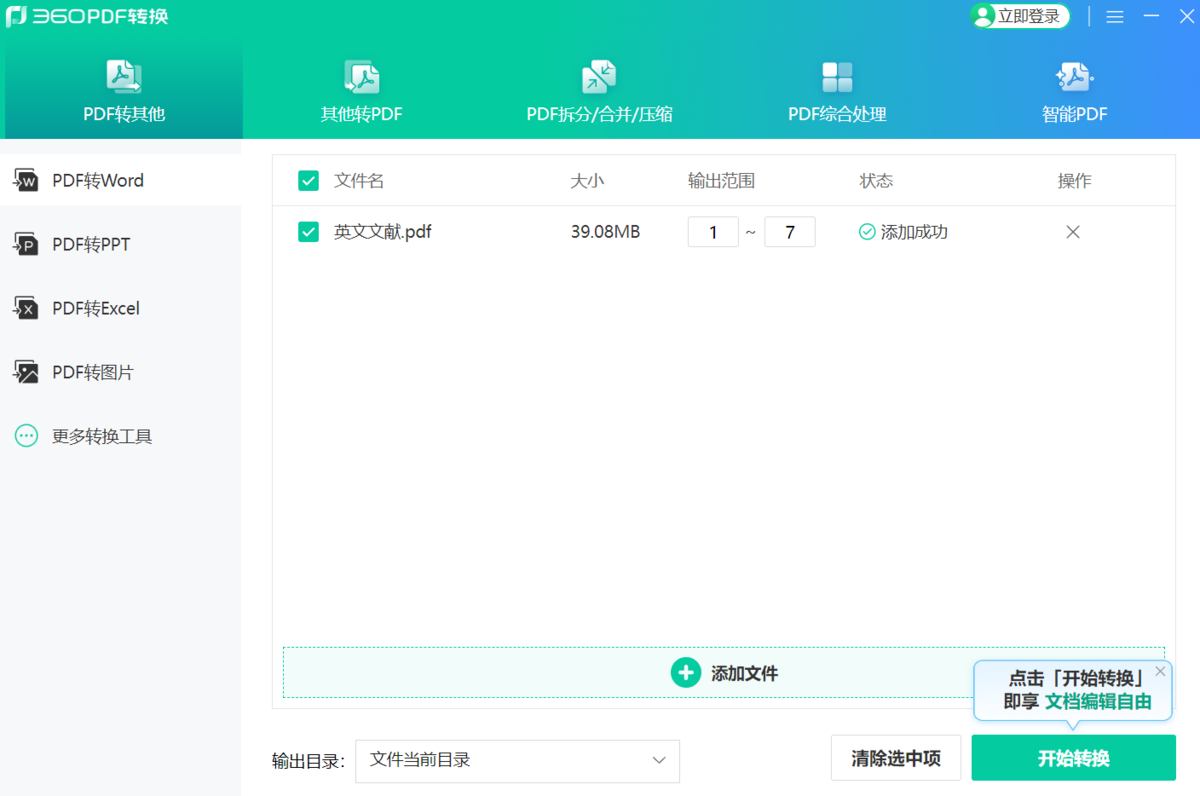This screenshot has height=796, width=1200.
Task: Open the 输出目录 output folder dropdown
Action: point(517,761)
